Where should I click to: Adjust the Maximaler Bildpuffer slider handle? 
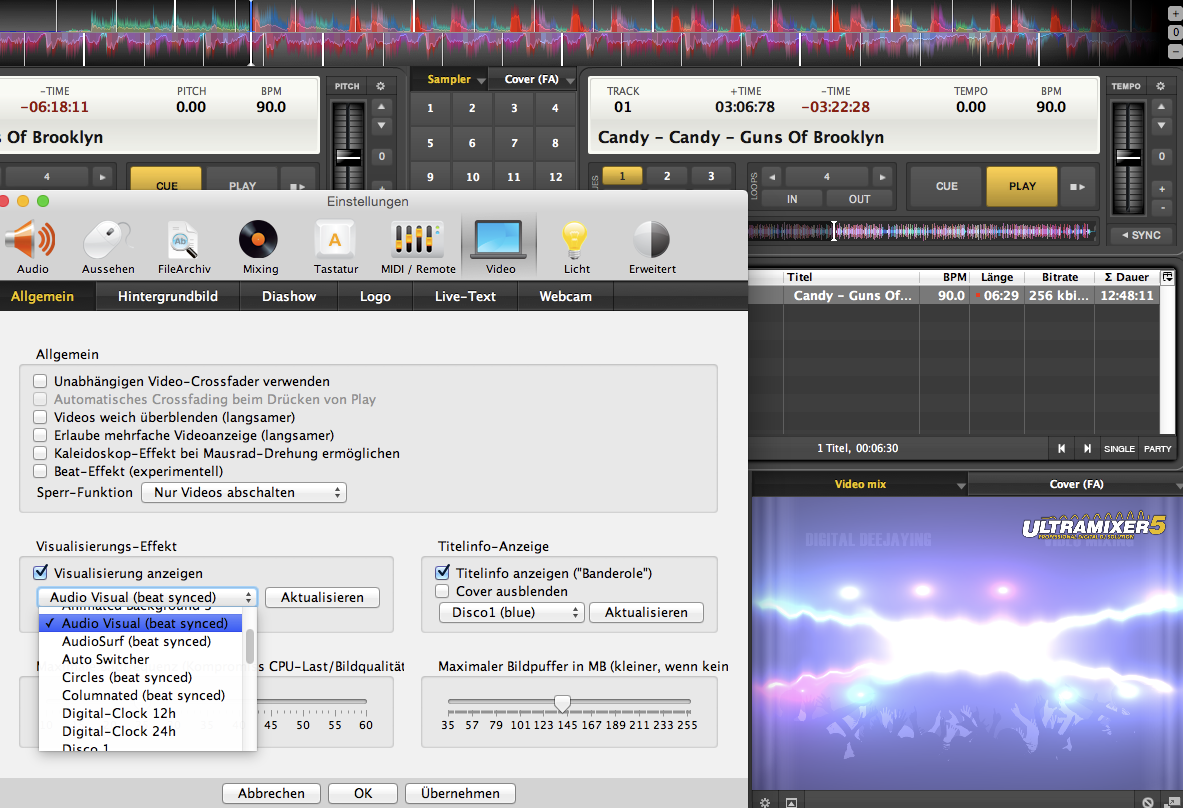pos(562,703)
